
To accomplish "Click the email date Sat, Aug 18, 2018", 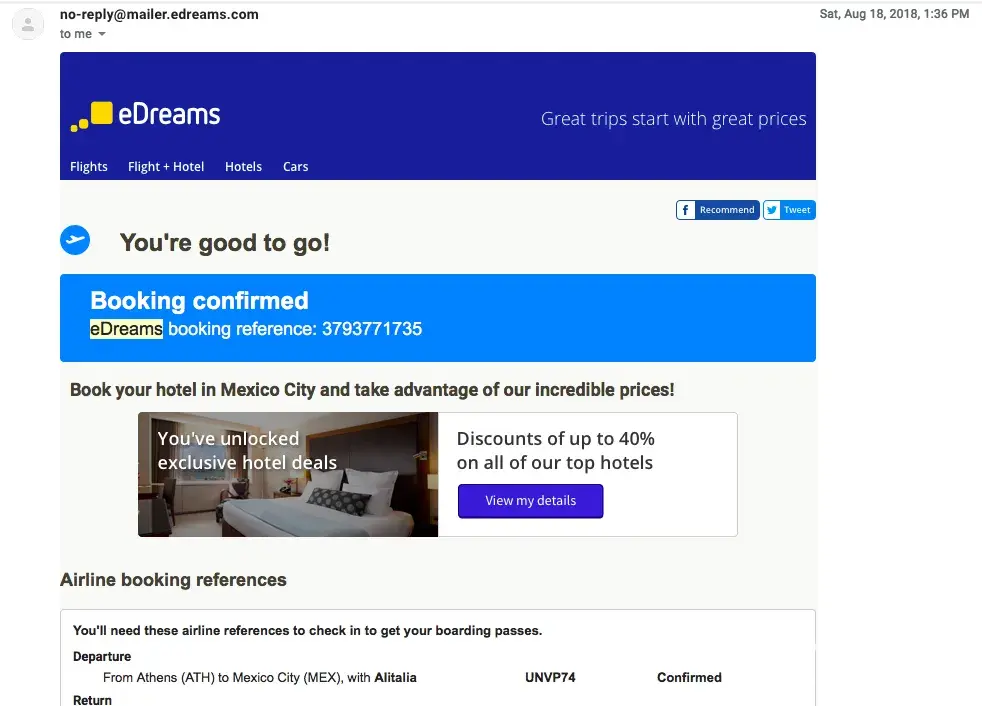I will click(x=894, y=14).
